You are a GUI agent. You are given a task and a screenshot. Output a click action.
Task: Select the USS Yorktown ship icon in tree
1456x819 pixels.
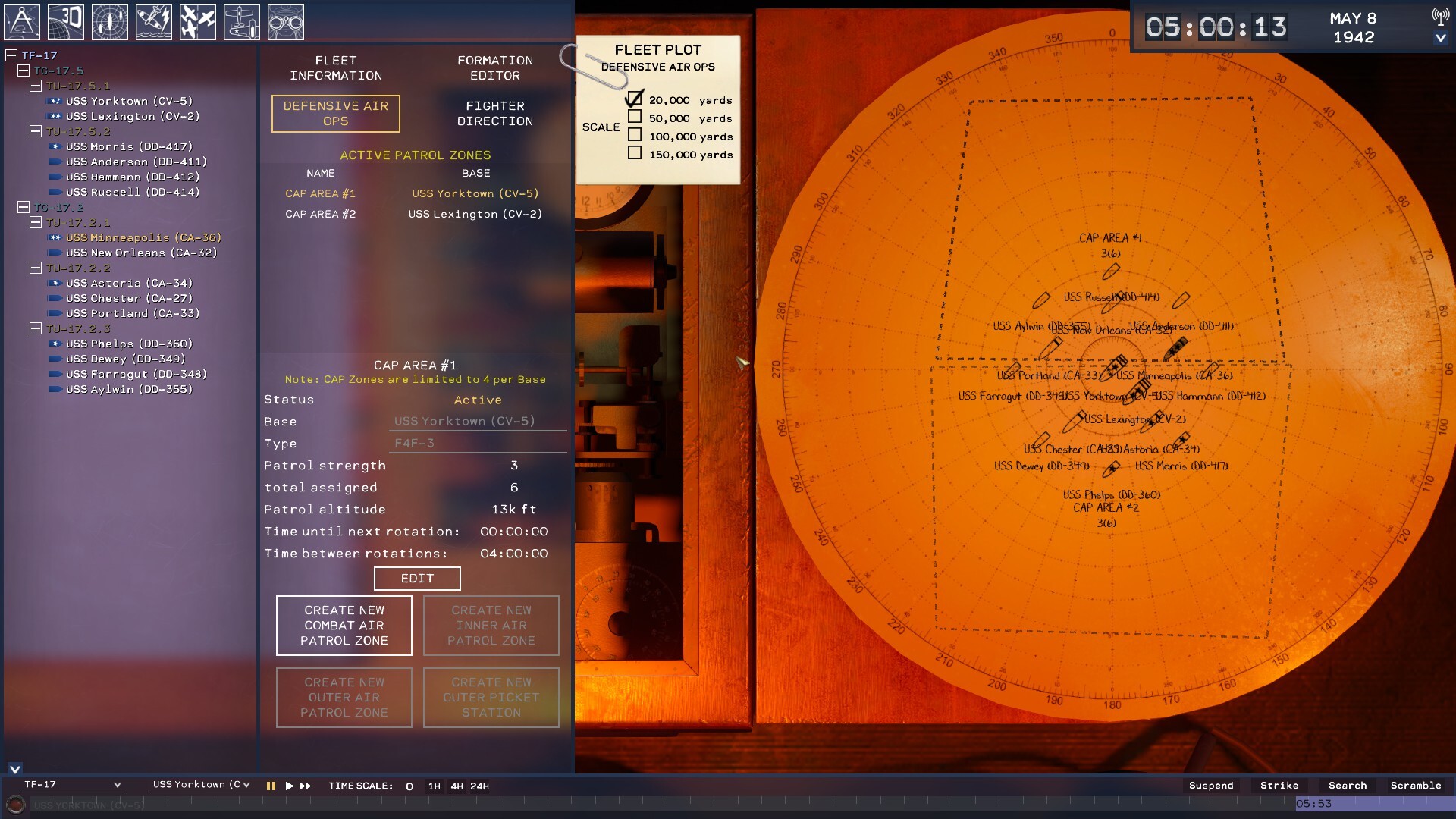pos(55,101)
